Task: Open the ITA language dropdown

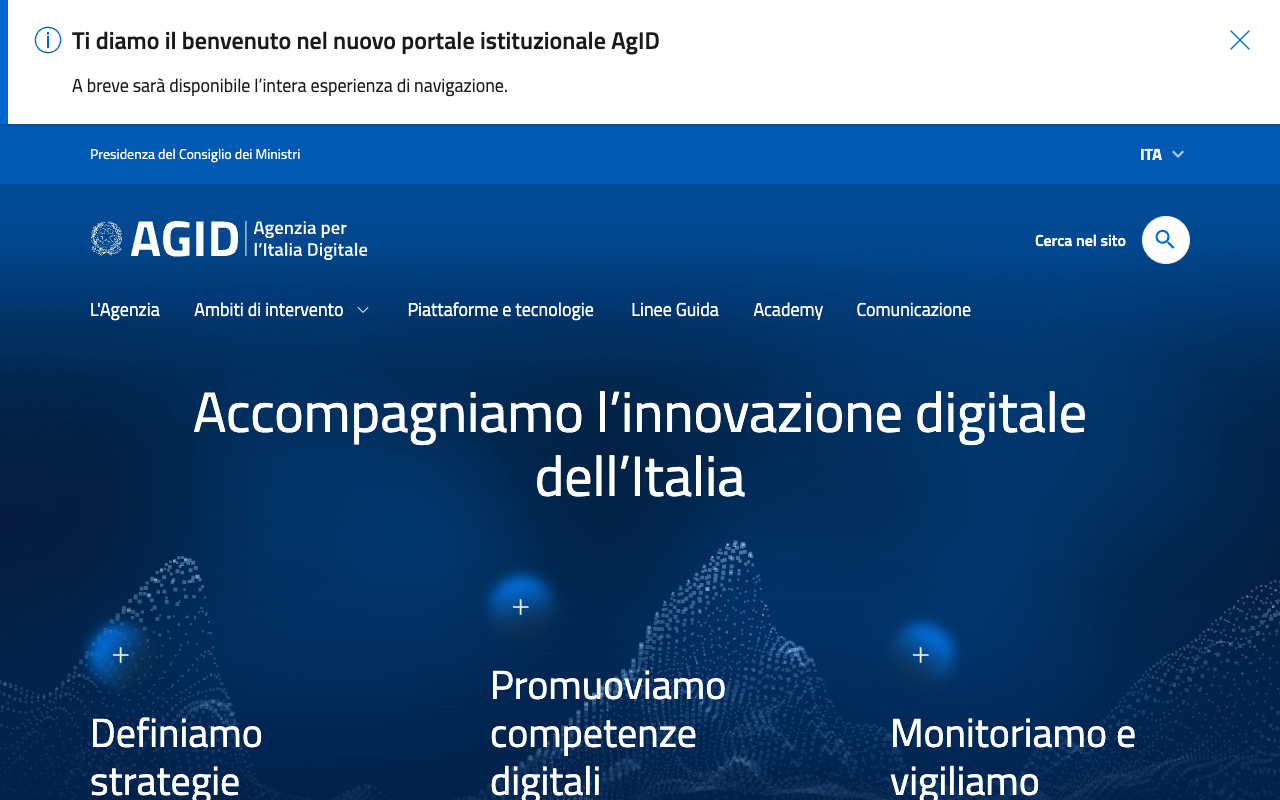Action: click(x=1162, y=154)
